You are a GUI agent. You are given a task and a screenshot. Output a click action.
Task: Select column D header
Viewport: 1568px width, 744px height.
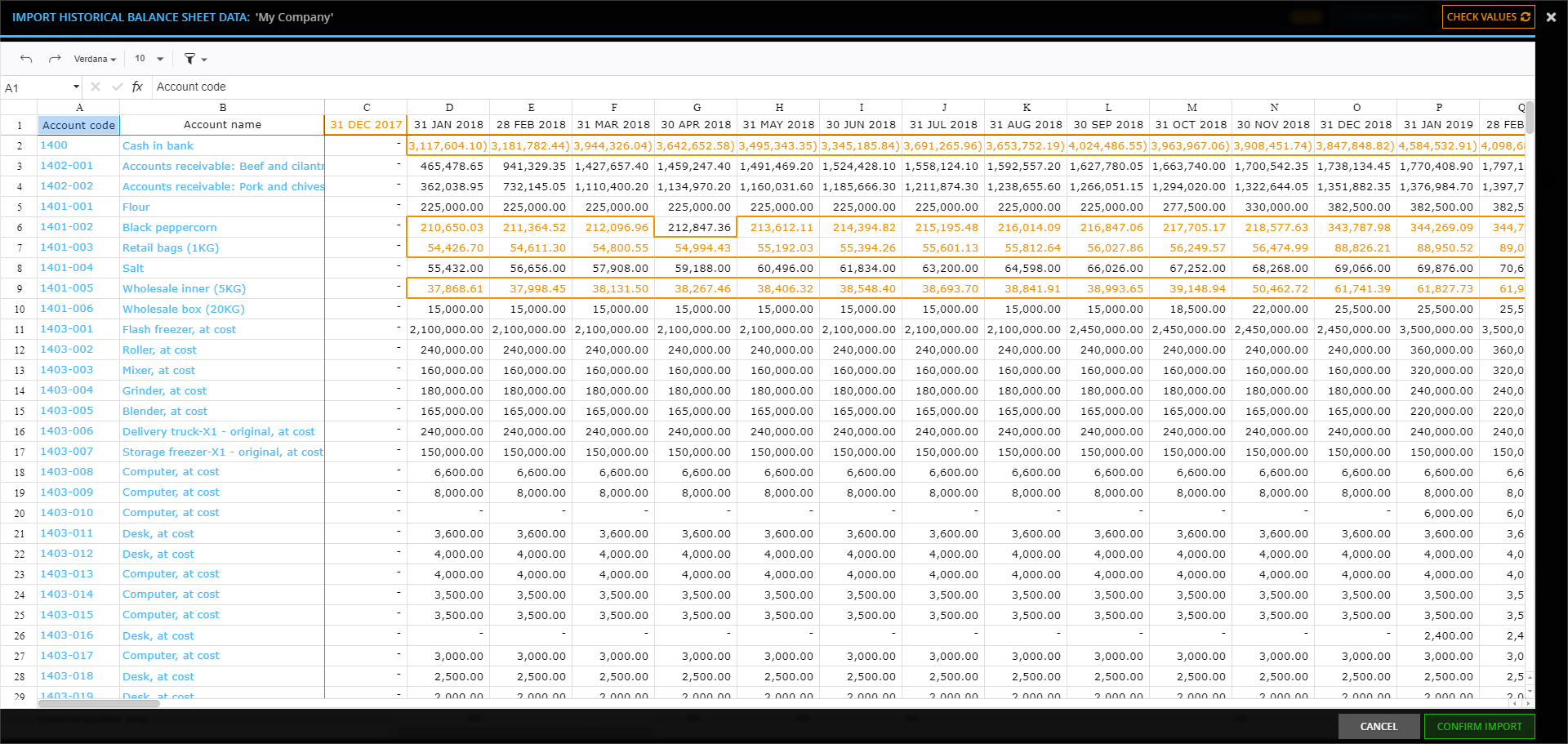pyautogui.click(x=448, y=107)
